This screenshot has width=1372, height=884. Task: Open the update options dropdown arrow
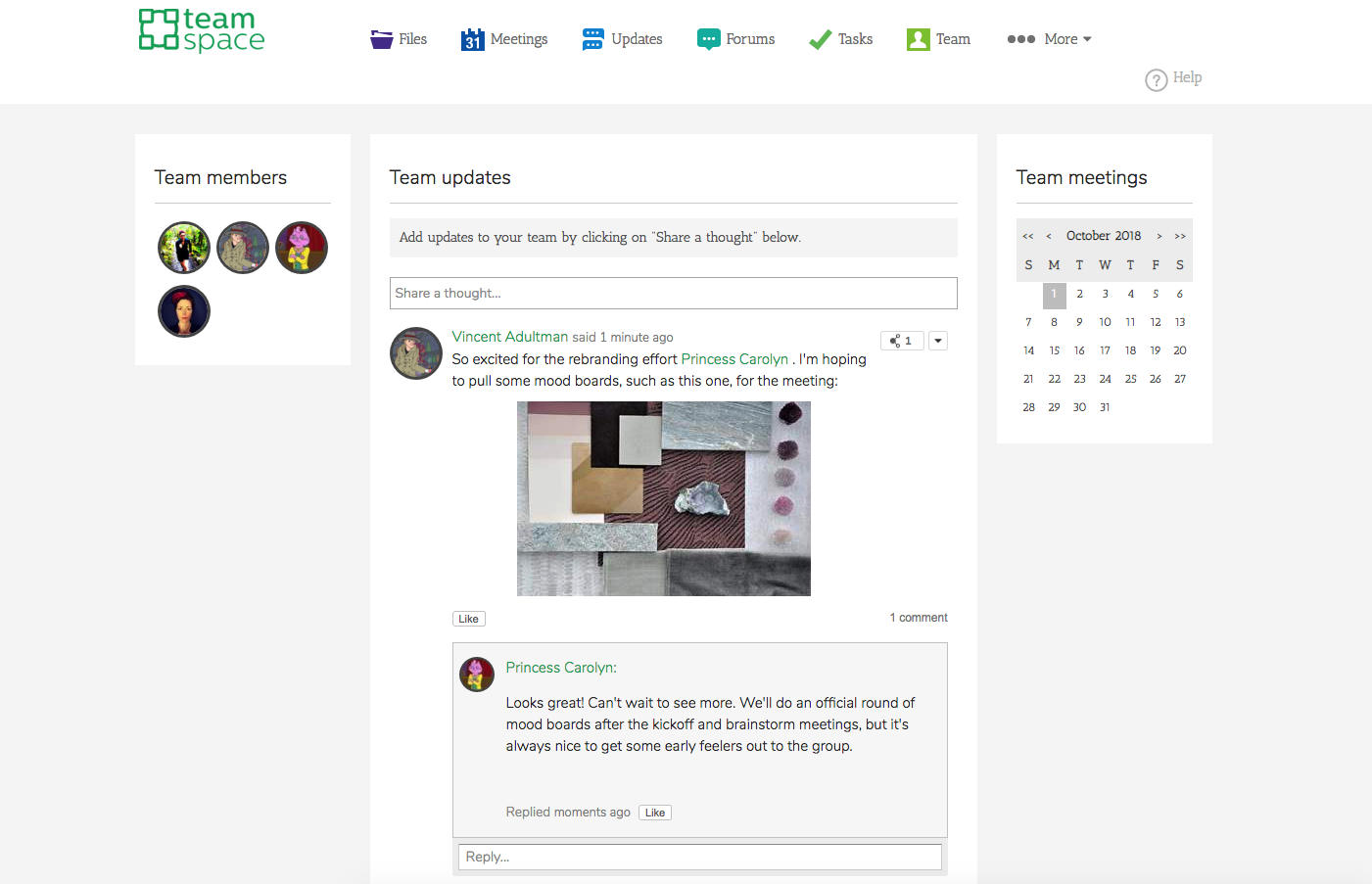[938, 341]
